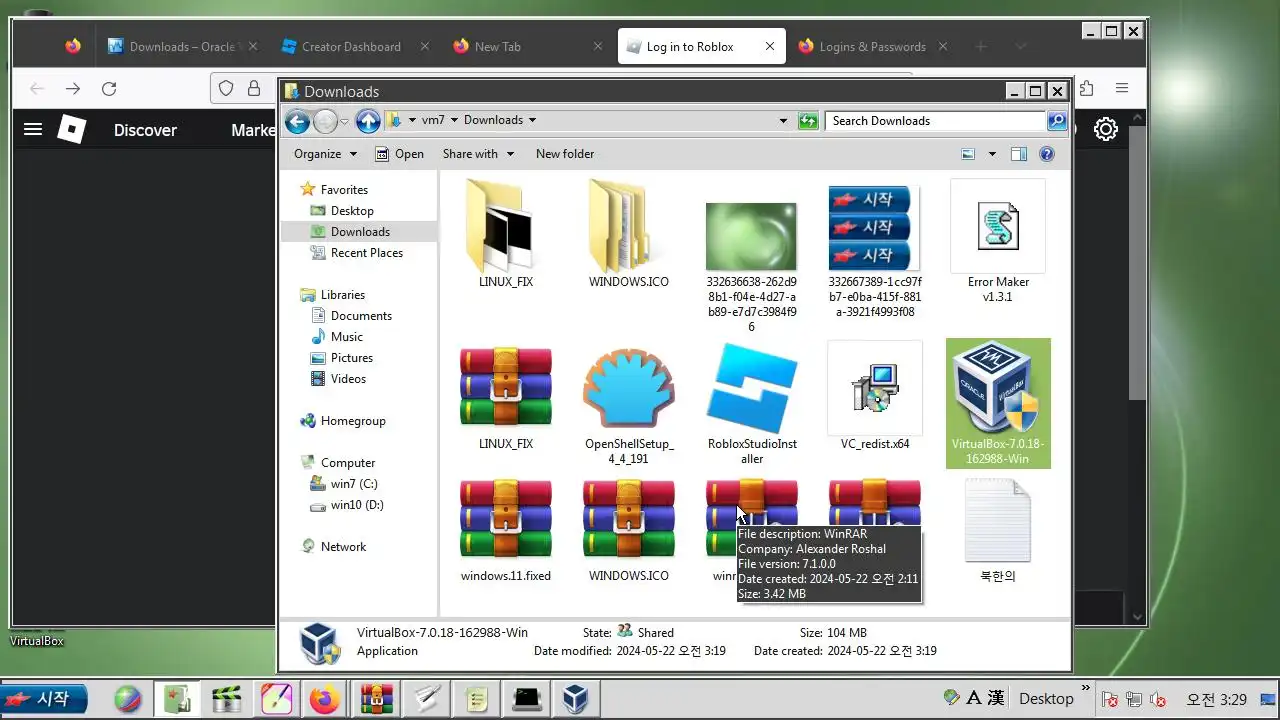Screen dimensions: 1280x720
Task: Click the clapperboard icon in the taskbar
Action: (x=227, y=699)
